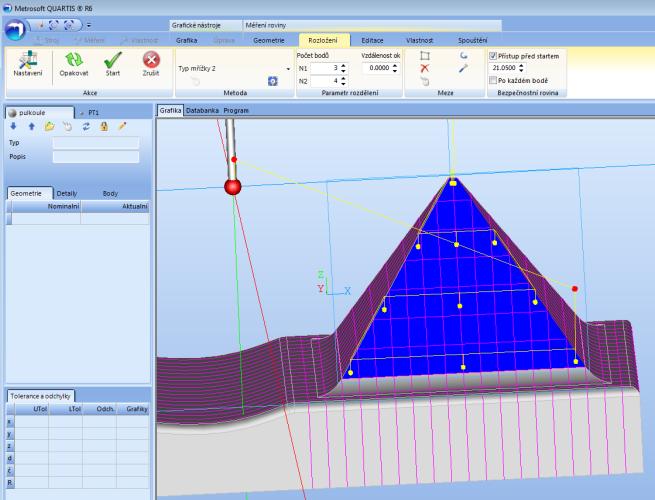Click the N2 value field showing 4
Image resolution: width=655 pixels, height=500 pixels.
click(325, 81)
